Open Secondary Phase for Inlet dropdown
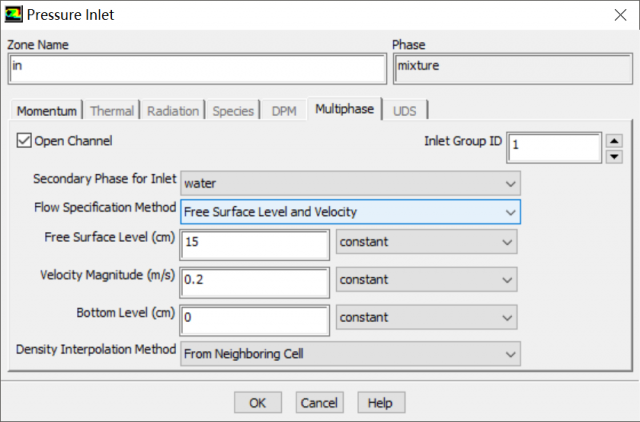Image resolution: width=640 pixels, height=422 pixels. (x=350, y=183)
